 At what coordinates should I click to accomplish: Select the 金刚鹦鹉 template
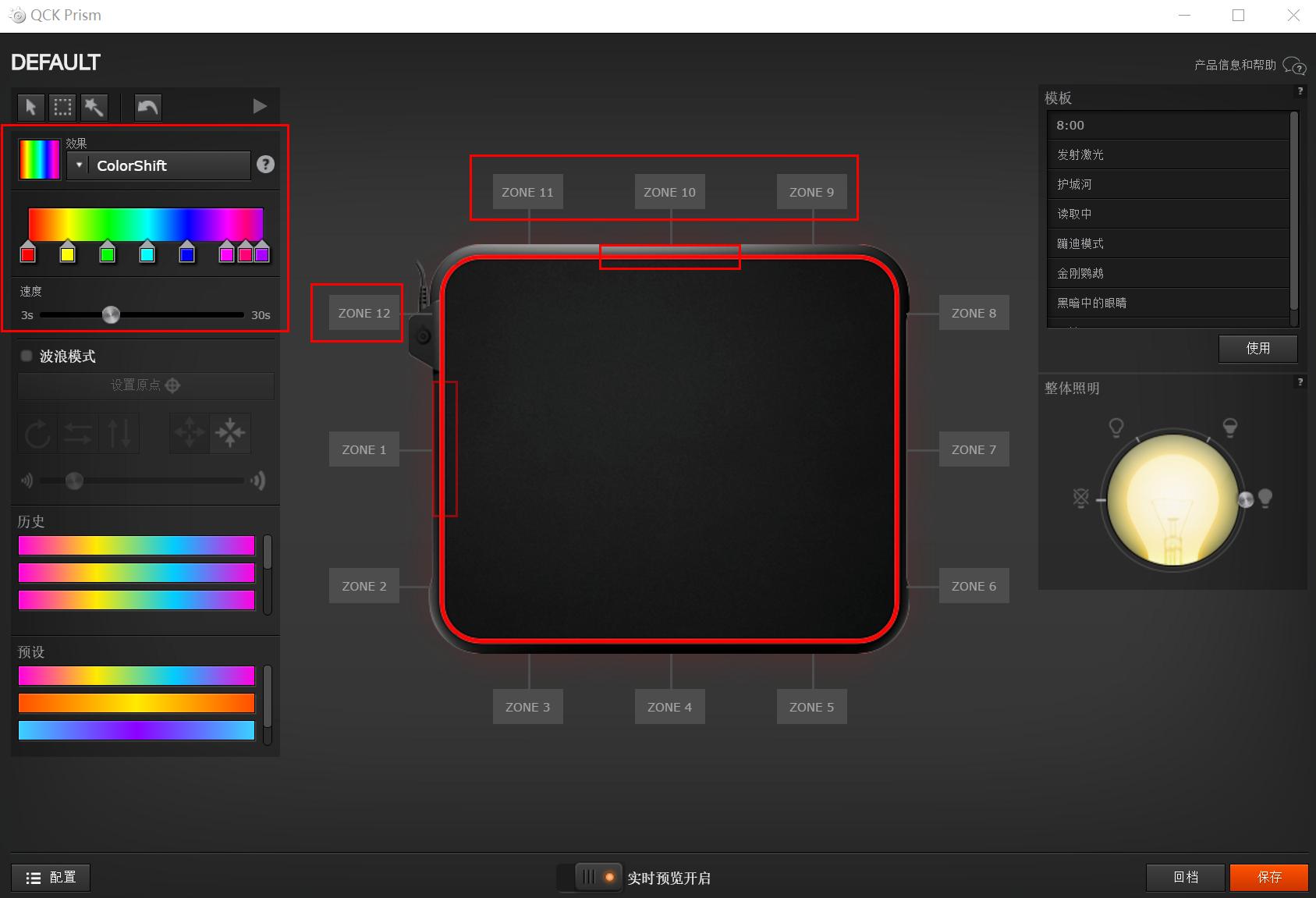click(1168, 273)
